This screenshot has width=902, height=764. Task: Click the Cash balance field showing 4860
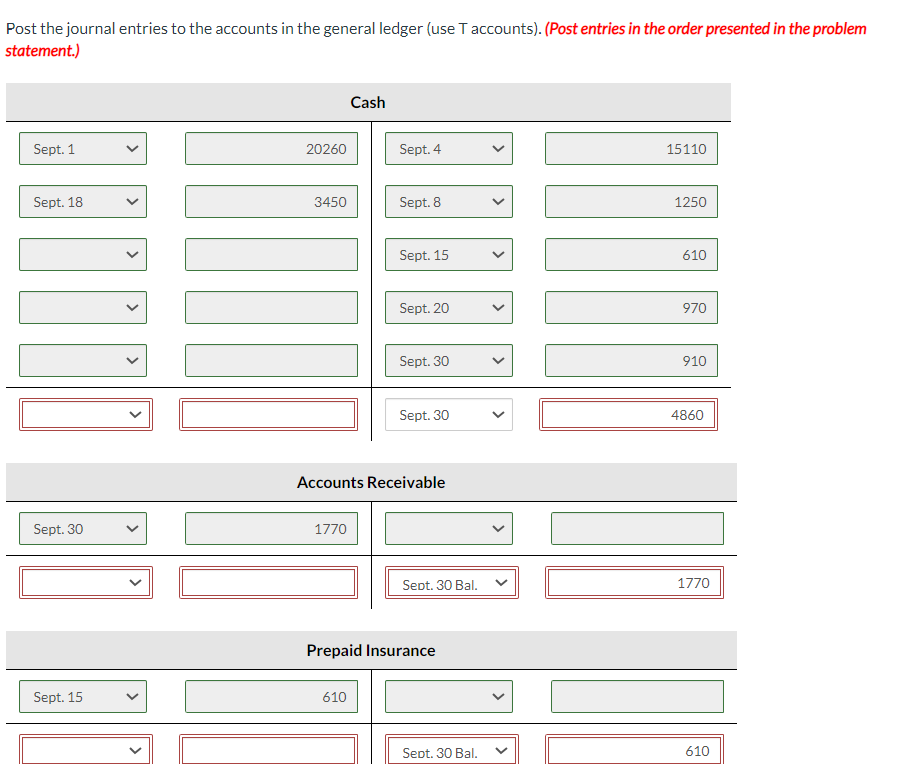pyautogui.click(x=629, y=415)
